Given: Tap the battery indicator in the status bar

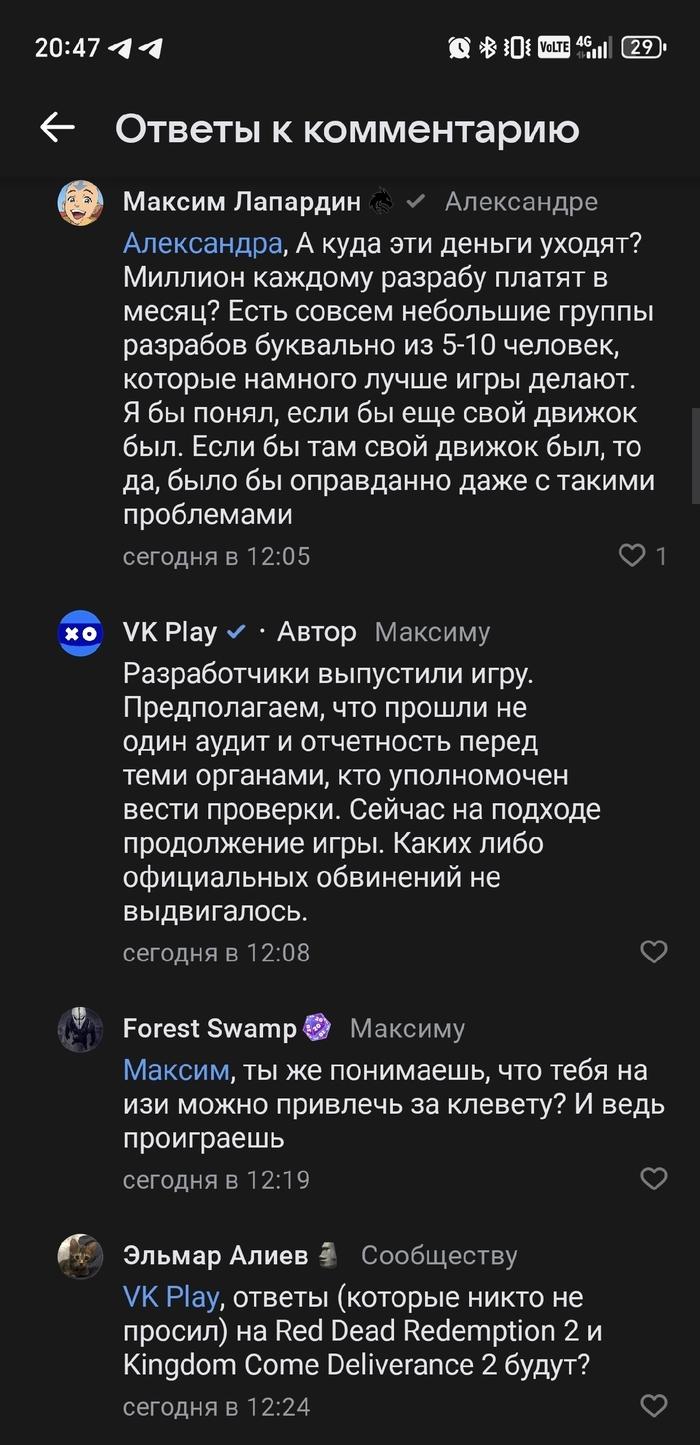Looking at the screenshot, I should point(643,47).
